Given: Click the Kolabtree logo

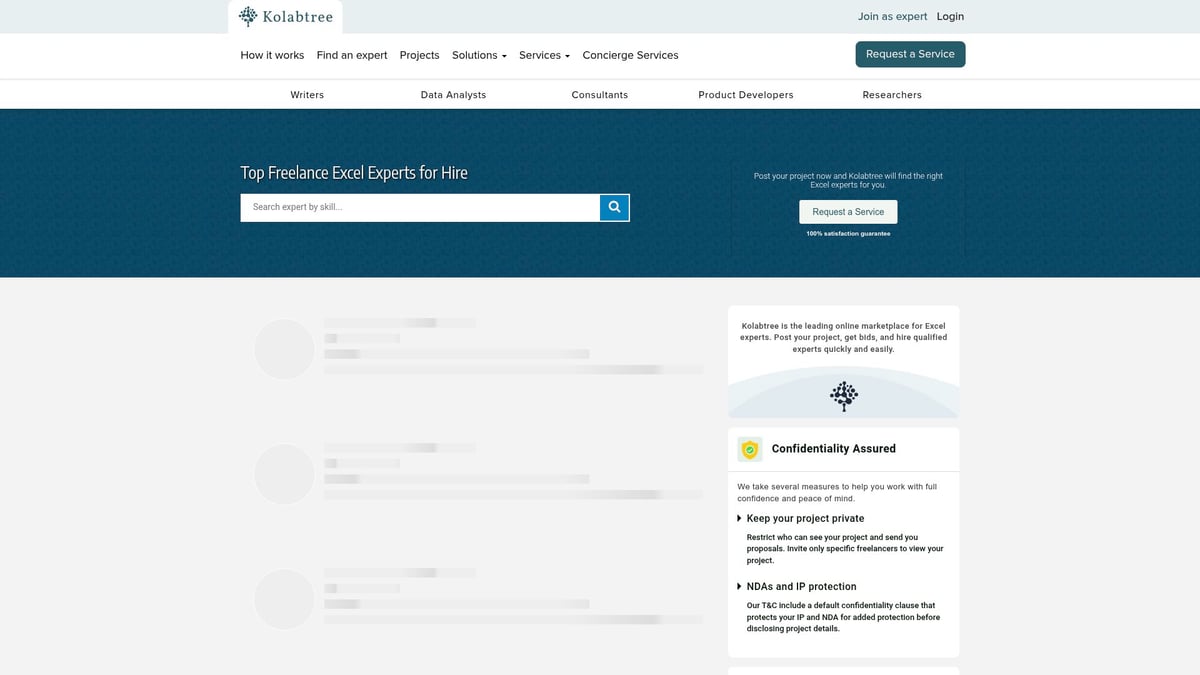Looking at the screenshot, I should coord(285,17).
